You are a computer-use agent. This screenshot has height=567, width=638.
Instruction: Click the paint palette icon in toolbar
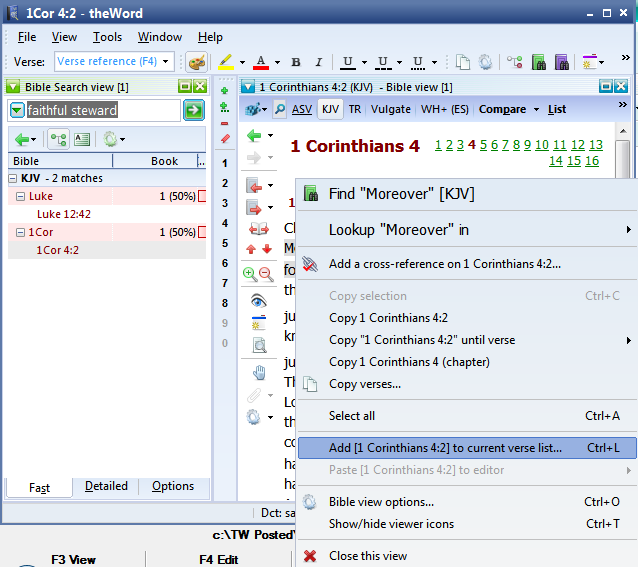[197, 62]
